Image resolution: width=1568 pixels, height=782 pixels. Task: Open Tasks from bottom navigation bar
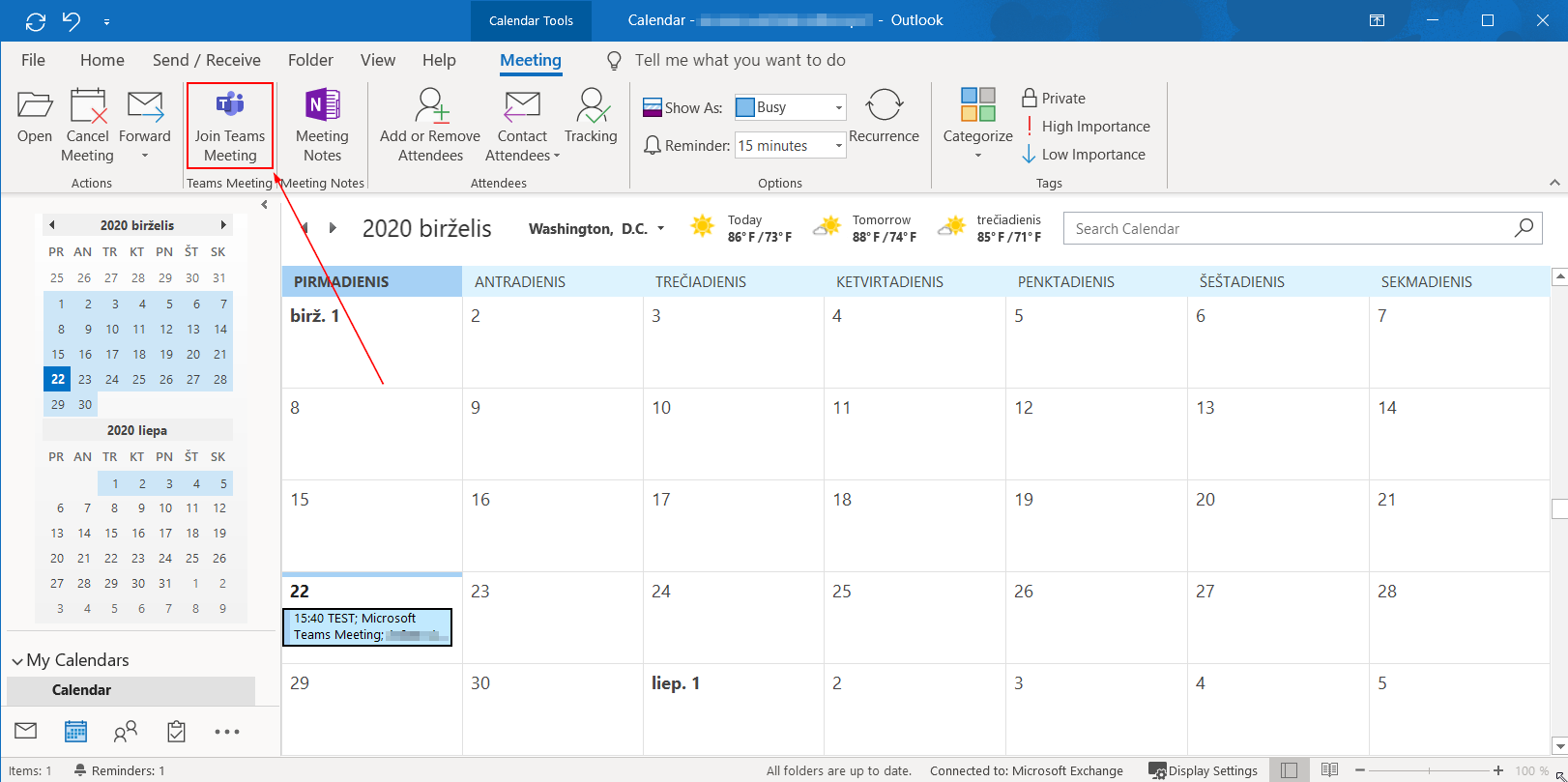coord(176,732)
